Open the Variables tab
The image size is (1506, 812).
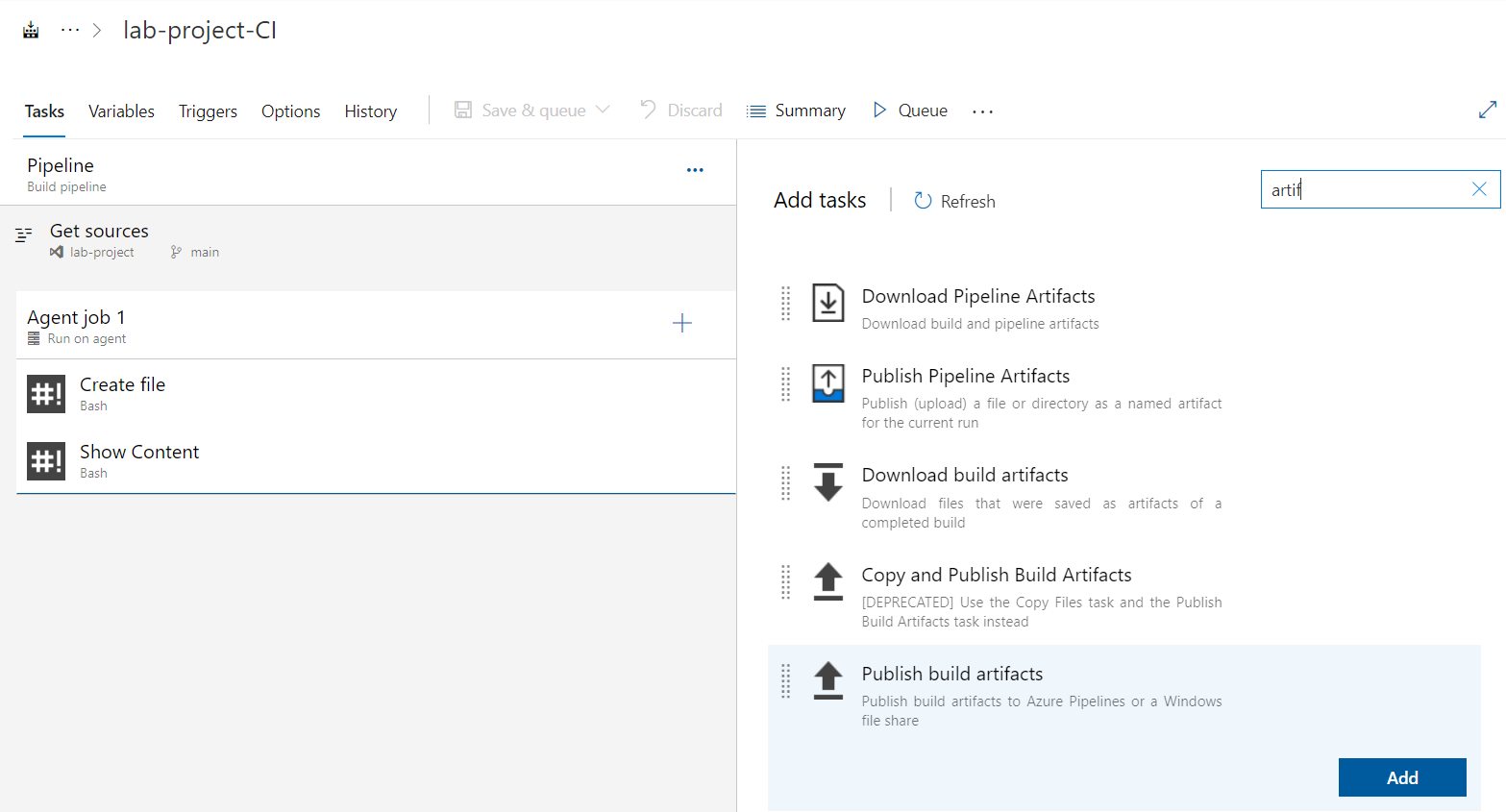click(121, 111)
